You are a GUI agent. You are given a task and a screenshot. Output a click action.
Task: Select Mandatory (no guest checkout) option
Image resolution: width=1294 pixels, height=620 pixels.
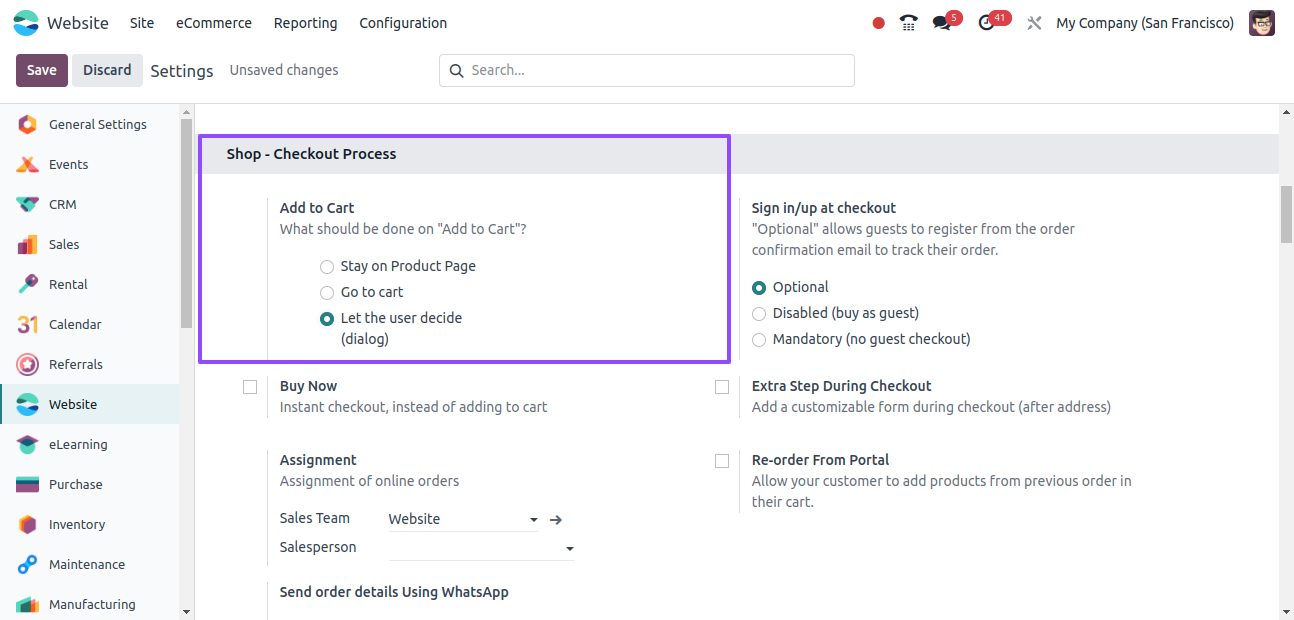tap(759, 340)
